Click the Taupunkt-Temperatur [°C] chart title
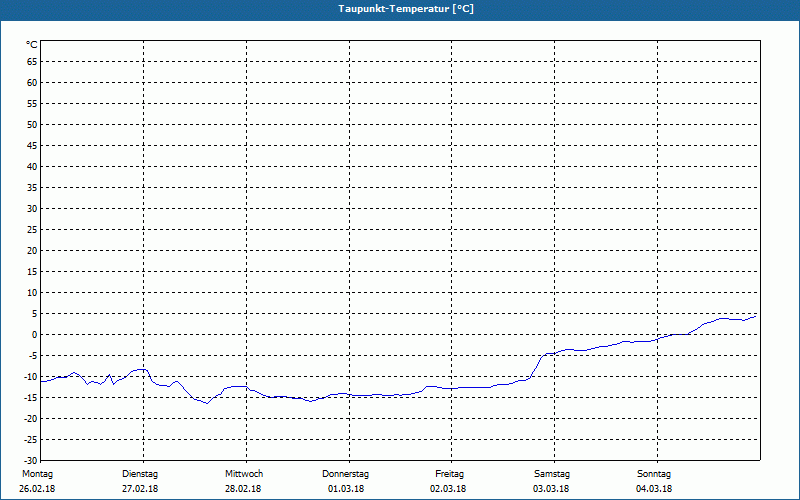 [x=406, y=9]
